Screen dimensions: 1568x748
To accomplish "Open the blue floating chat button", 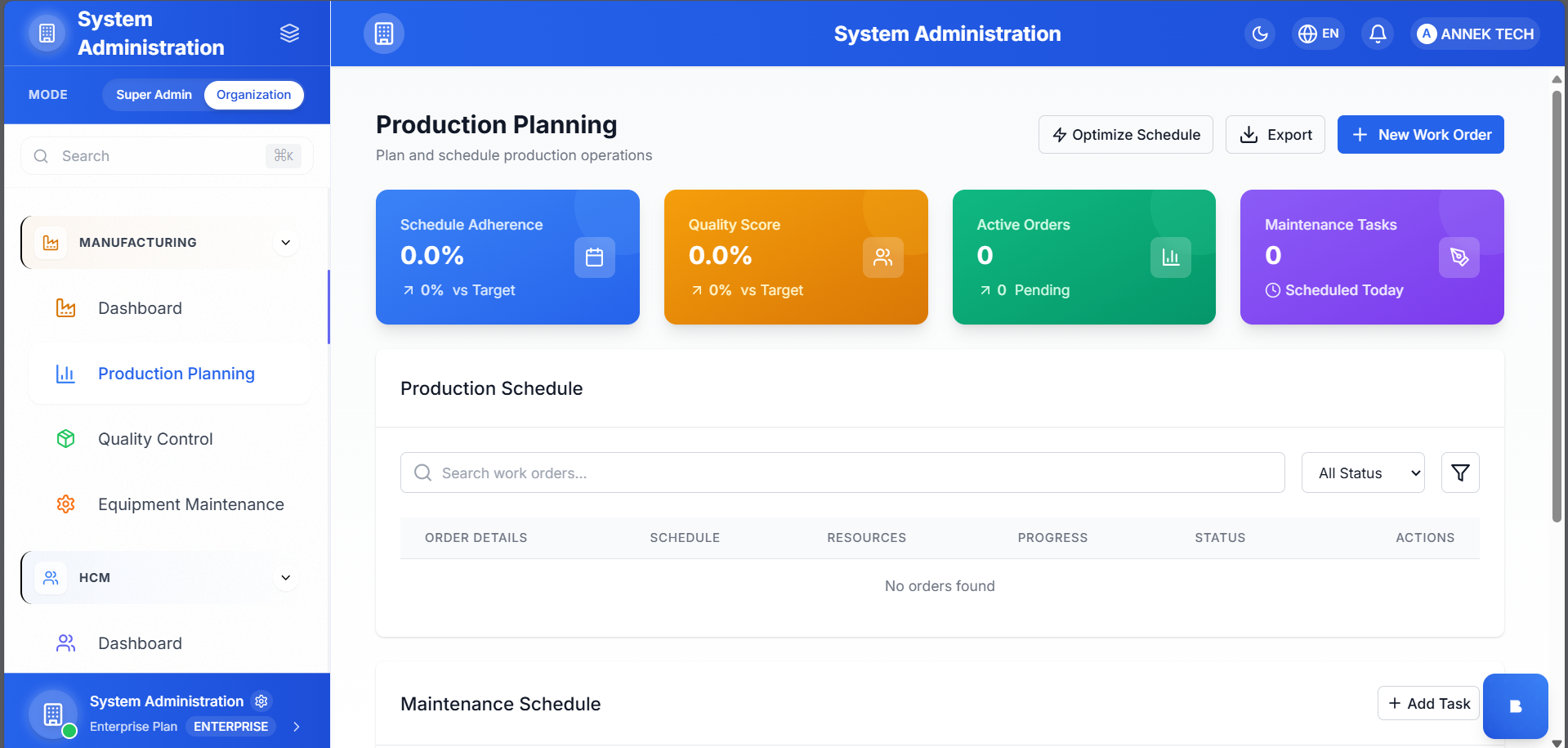I will pos(1516,706).
